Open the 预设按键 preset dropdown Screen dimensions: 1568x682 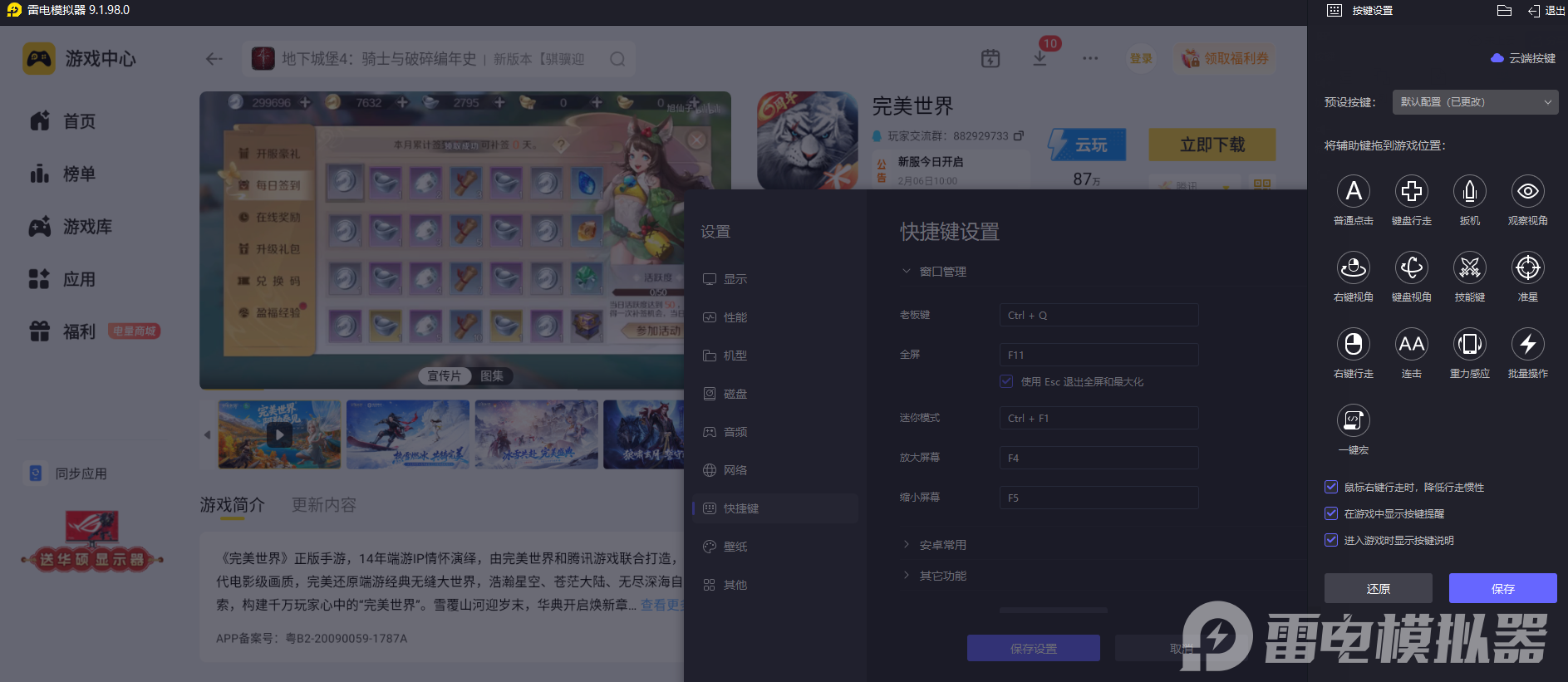click(x=1475, y=102)
